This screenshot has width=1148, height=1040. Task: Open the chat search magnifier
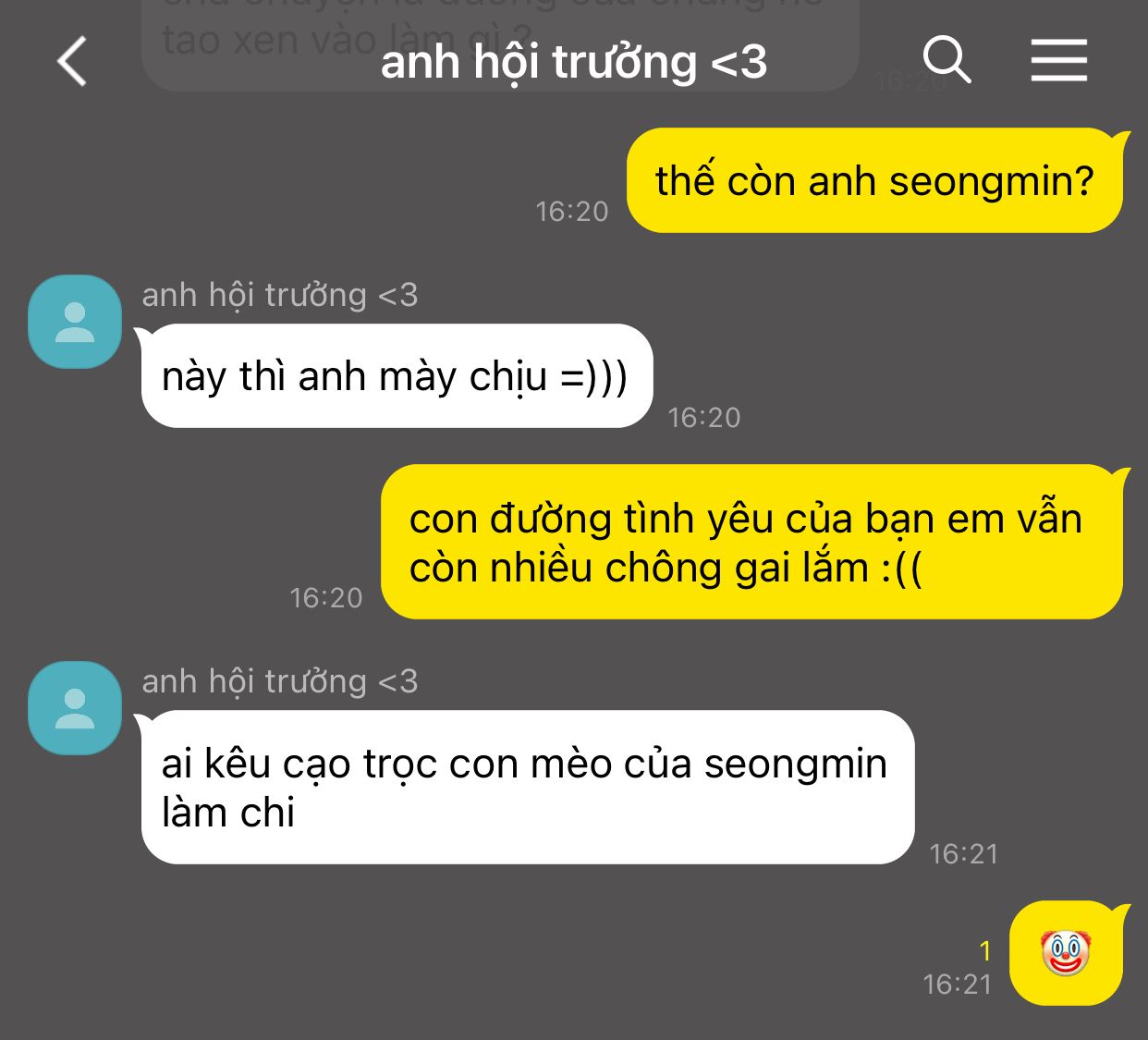point(946,61)
